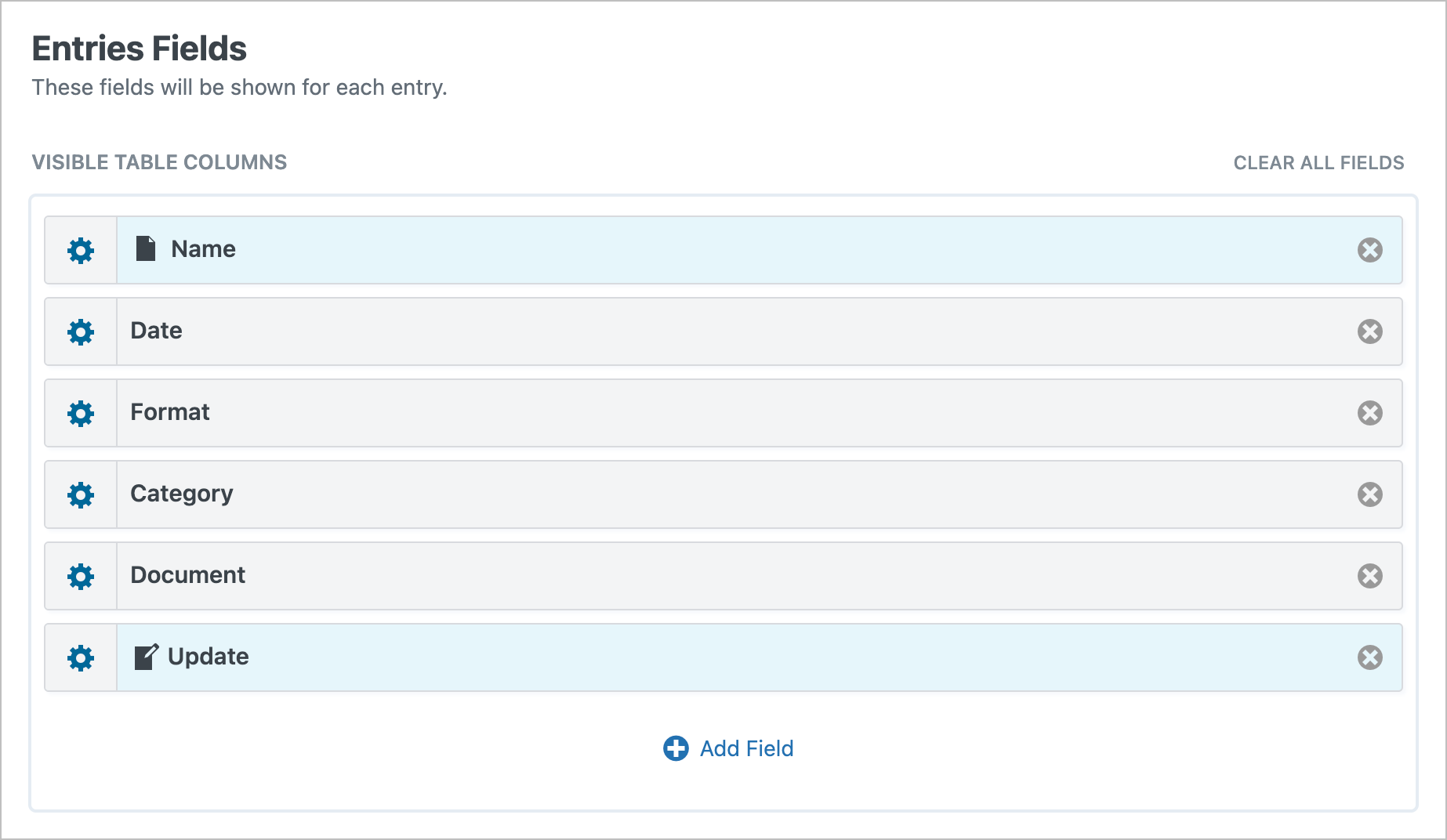Remove the Update field

pyautogui.click(x=1370, y=657)
